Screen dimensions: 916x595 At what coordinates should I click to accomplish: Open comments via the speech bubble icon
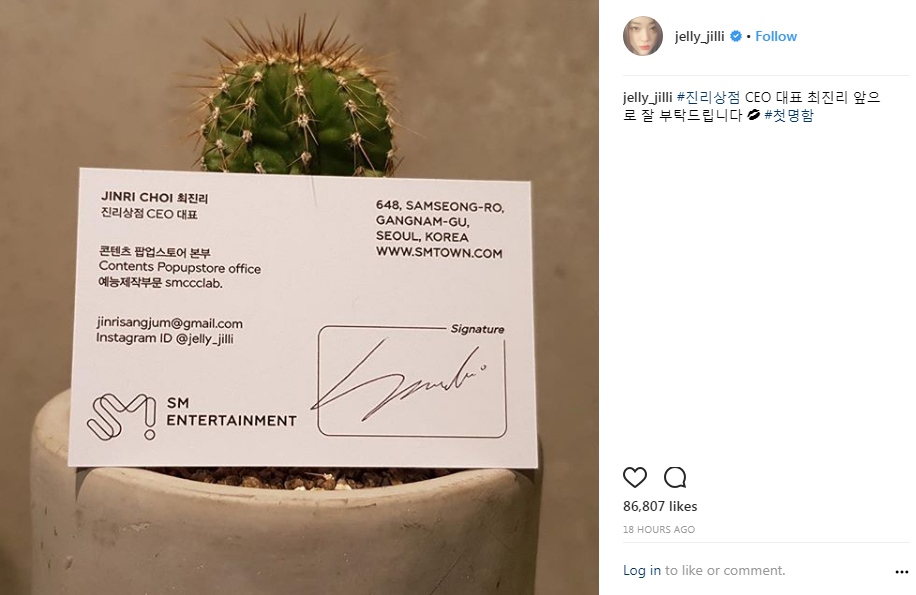click(x=675, y=478)
